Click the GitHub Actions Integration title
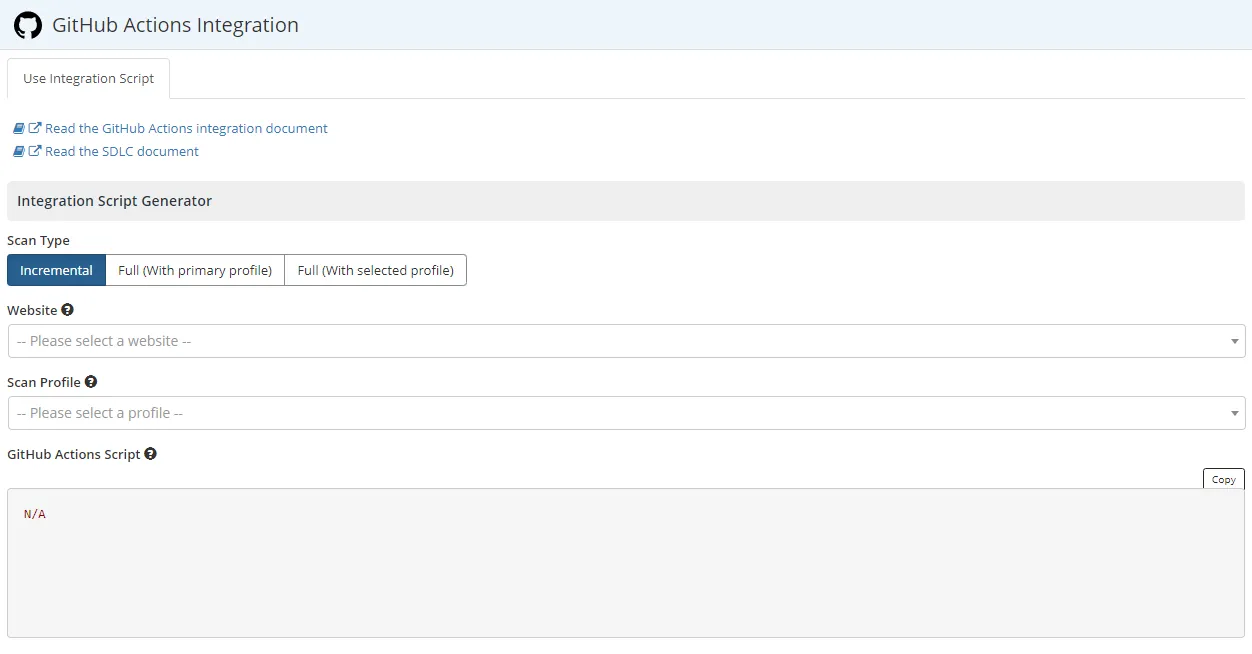 175,25
